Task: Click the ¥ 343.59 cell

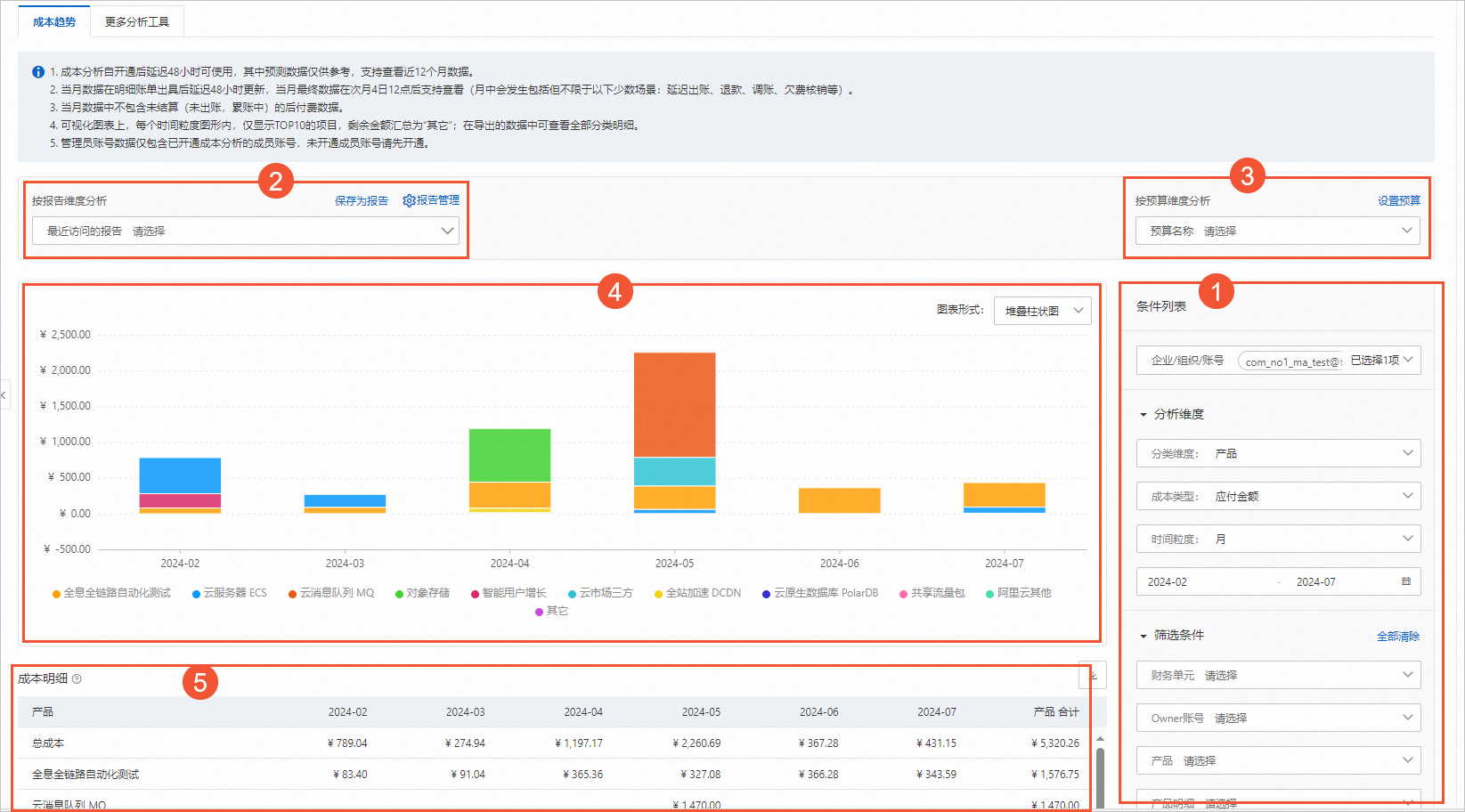Action: pyautogui.click(x=937, y=775)
